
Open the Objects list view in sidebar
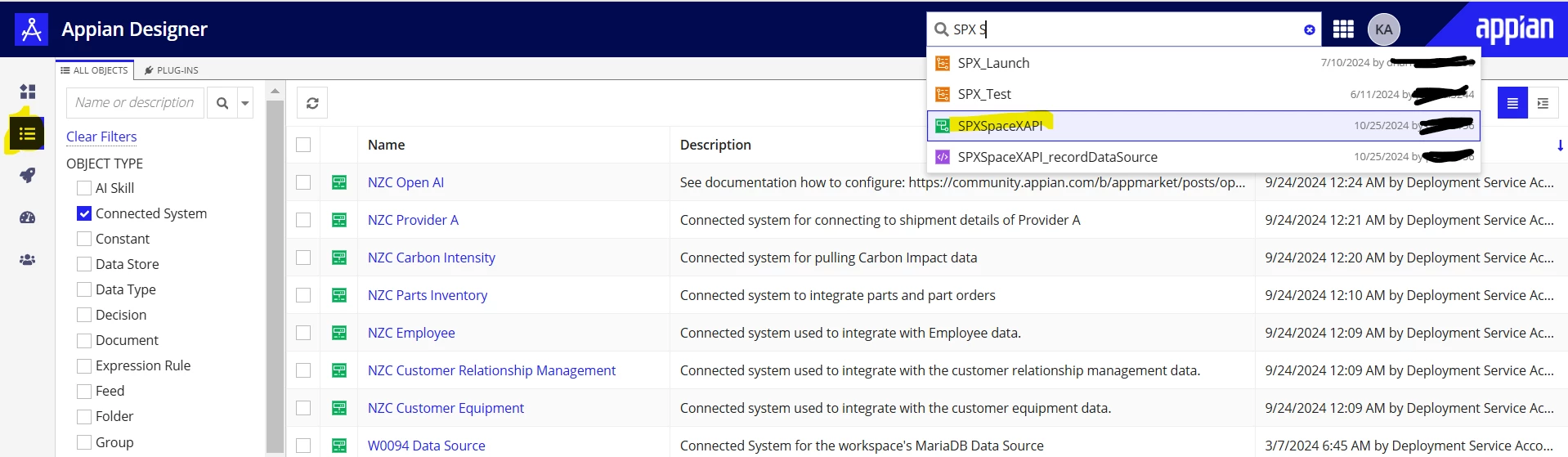(28, 133)
